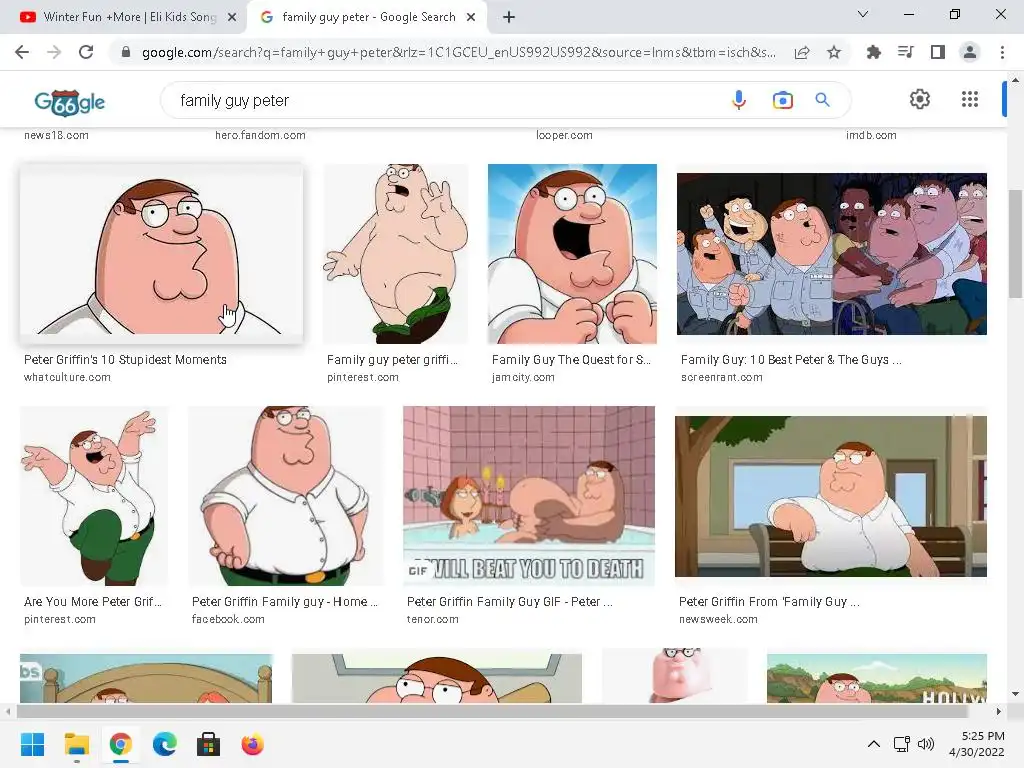The image size is (1024, 768).
Task: Bookmark this page with star icon
Action: 834,52
